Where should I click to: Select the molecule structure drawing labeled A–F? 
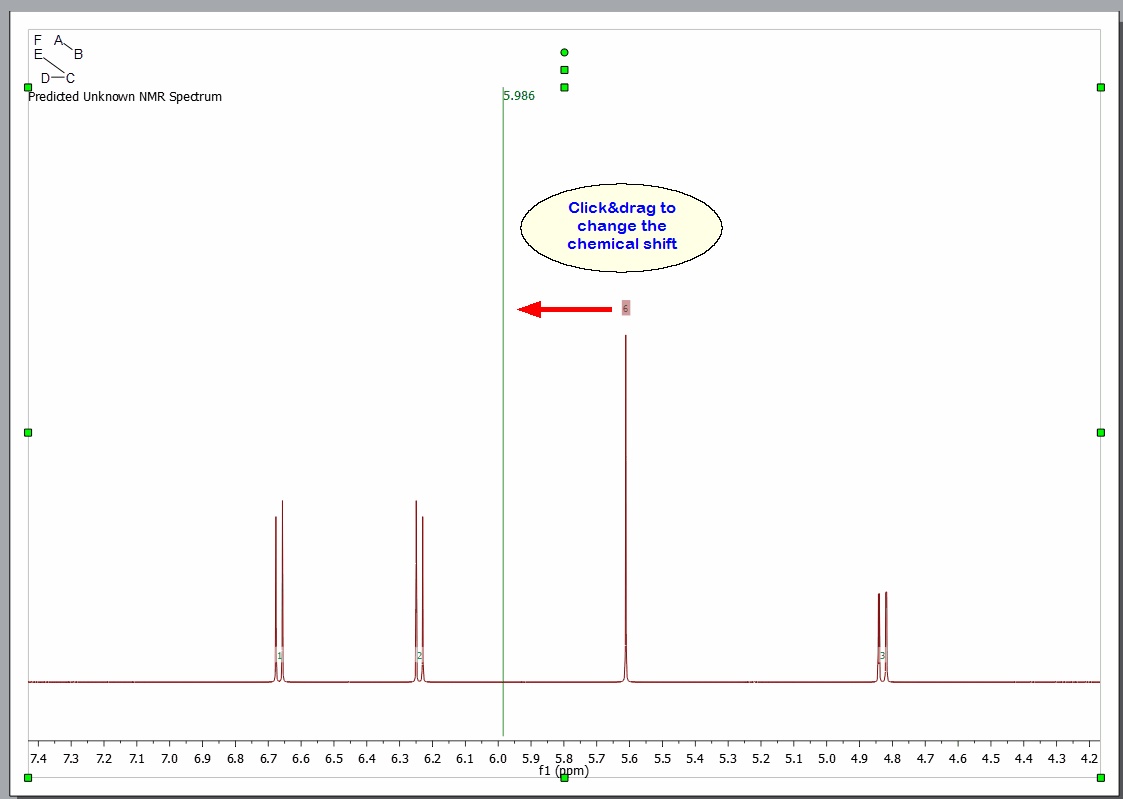pos(58,59)
